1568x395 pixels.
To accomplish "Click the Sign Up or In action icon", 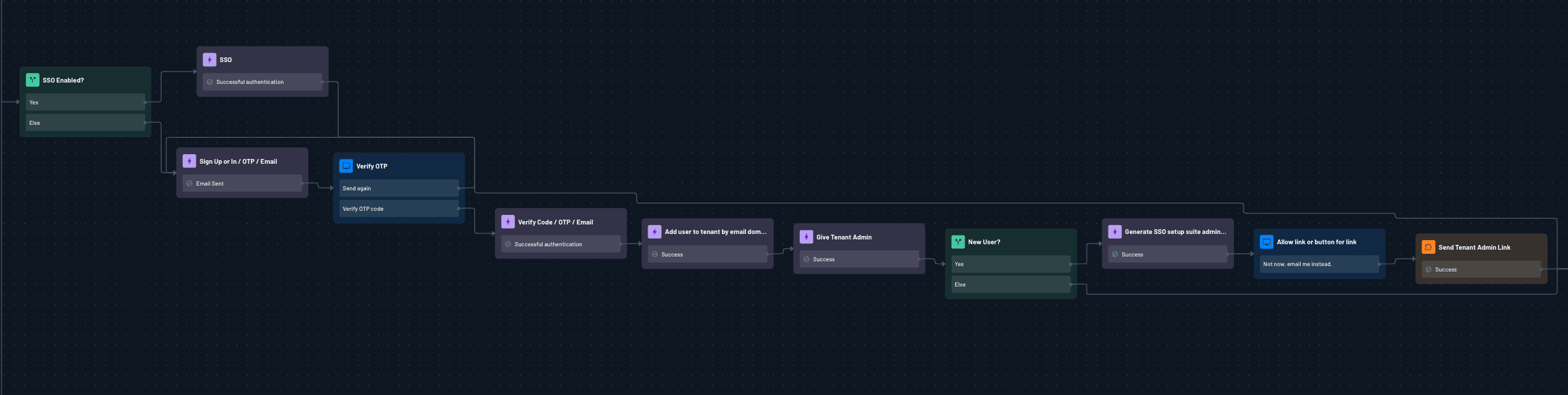I will click(190, 161).
